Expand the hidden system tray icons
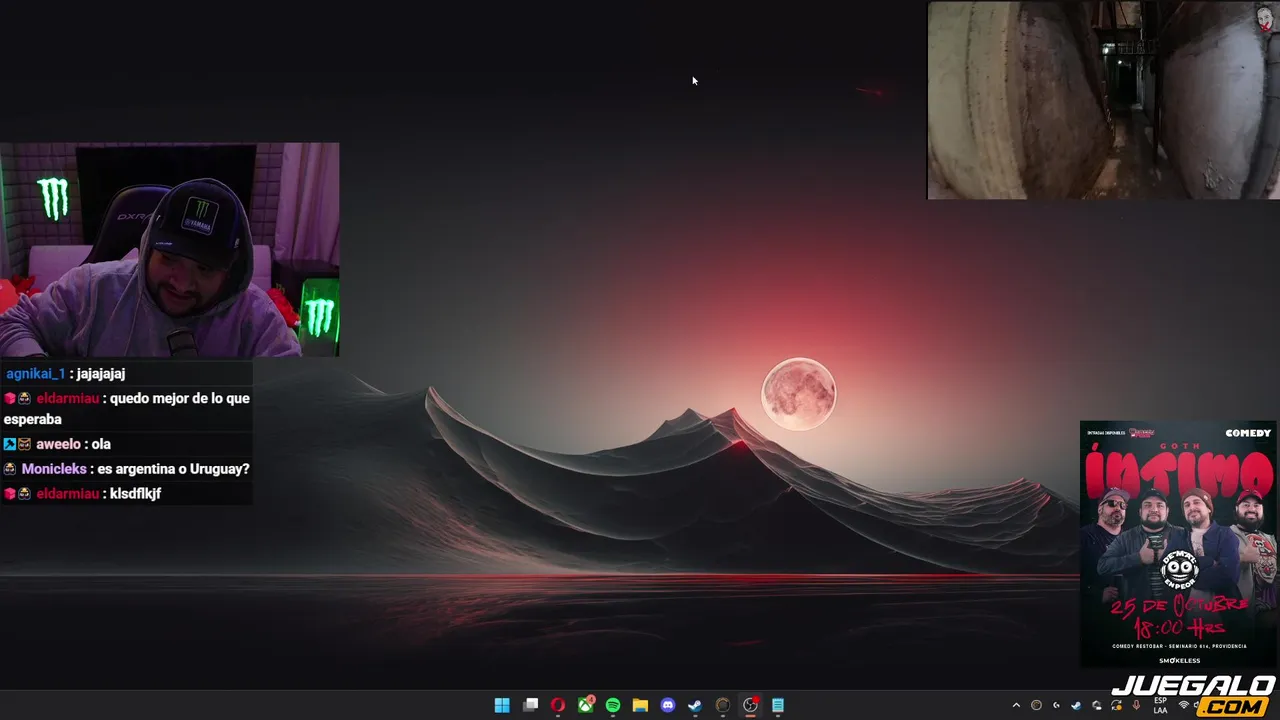This screenshot has height=720, width=1280. tap(1016, 705)
